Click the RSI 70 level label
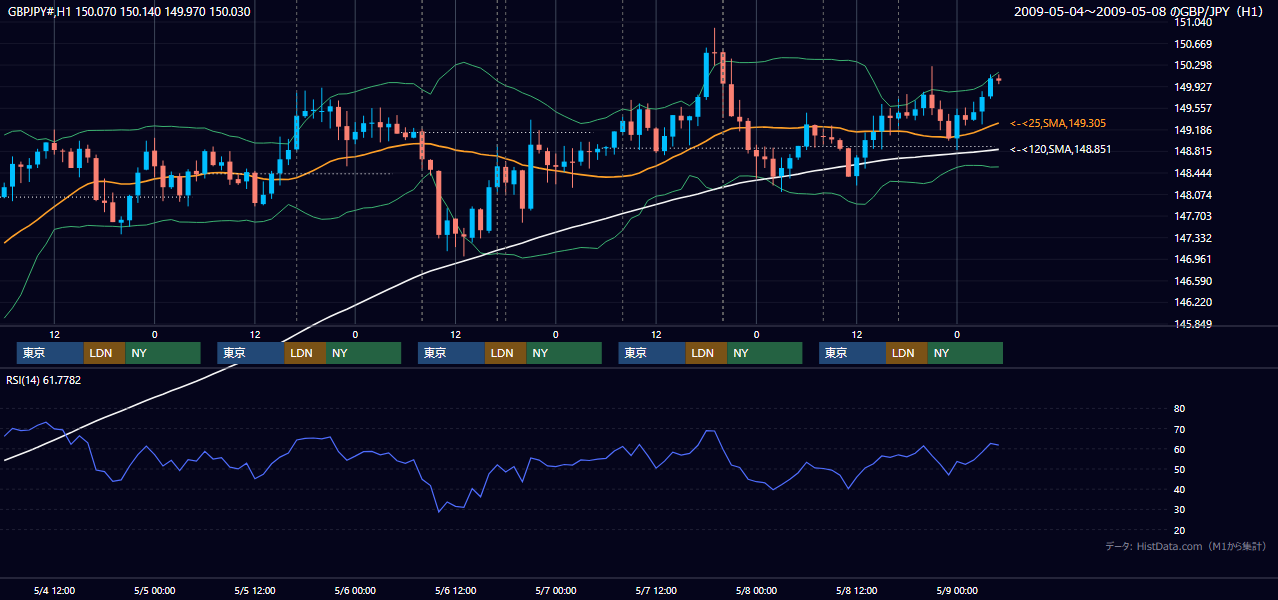1278x600 pixels. (x=1180, y=429)
